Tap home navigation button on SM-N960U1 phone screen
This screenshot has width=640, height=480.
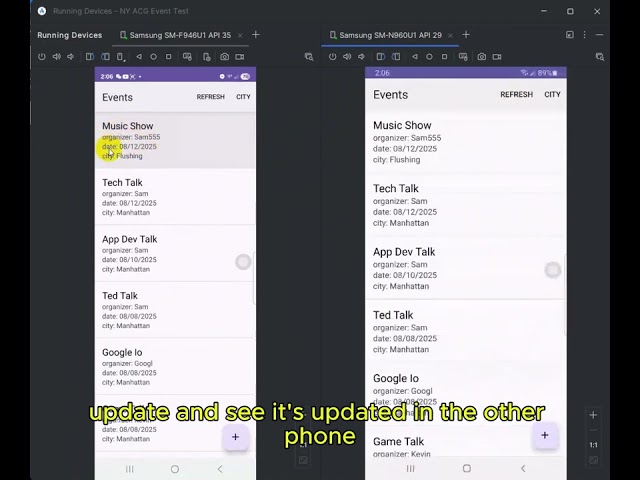tap(467, 468)
